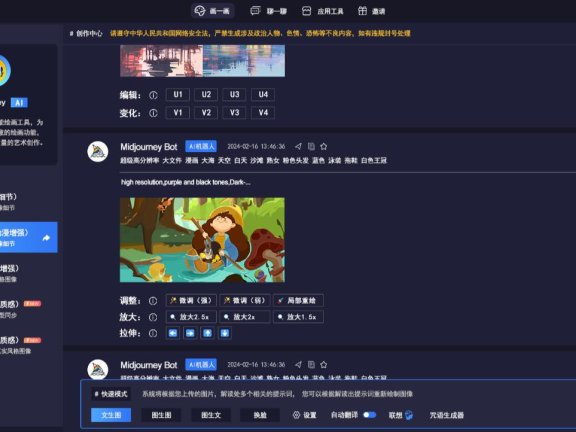
Task: Create variation with V3 button
Action: tap(234, 112)
